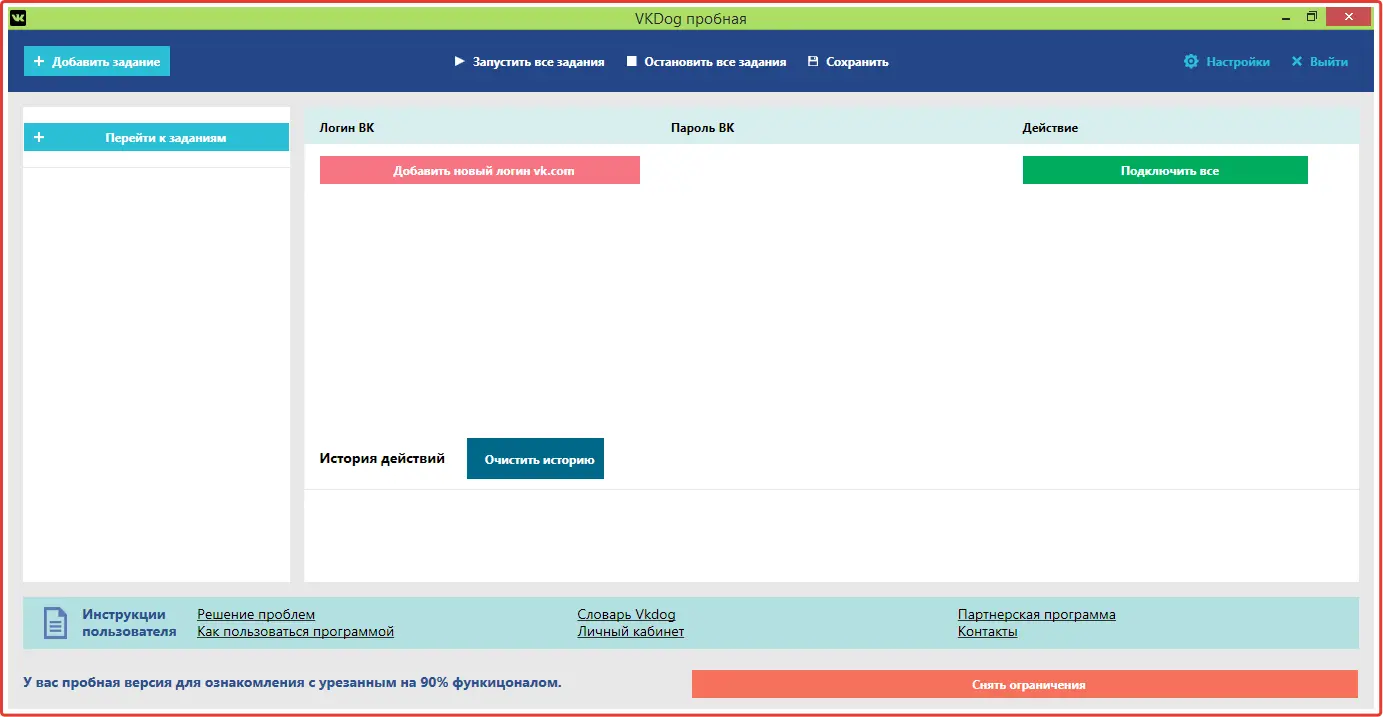Choose Остановить все задания
Screen dimensions: 1383x717
[x=706, y=62]
